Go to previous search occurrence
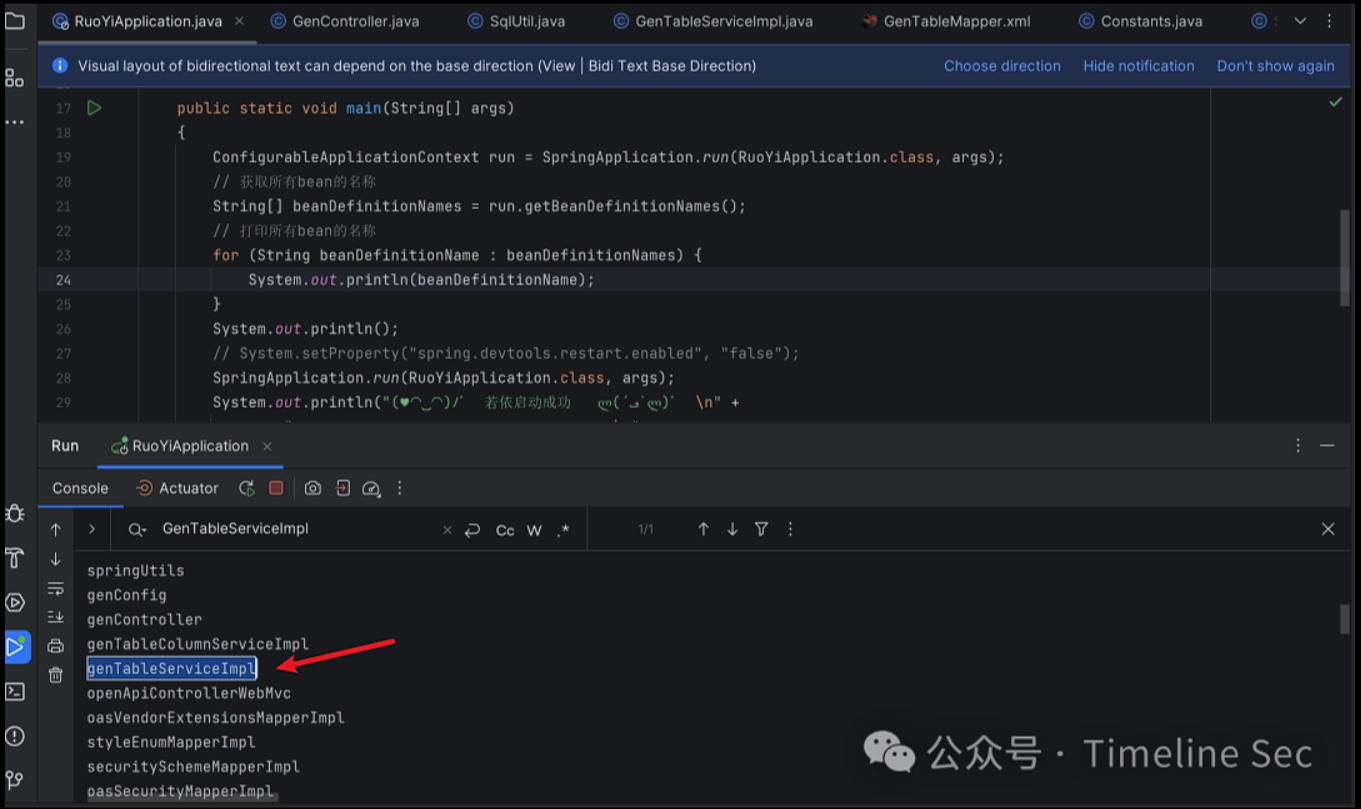 [x=704, y=529]
